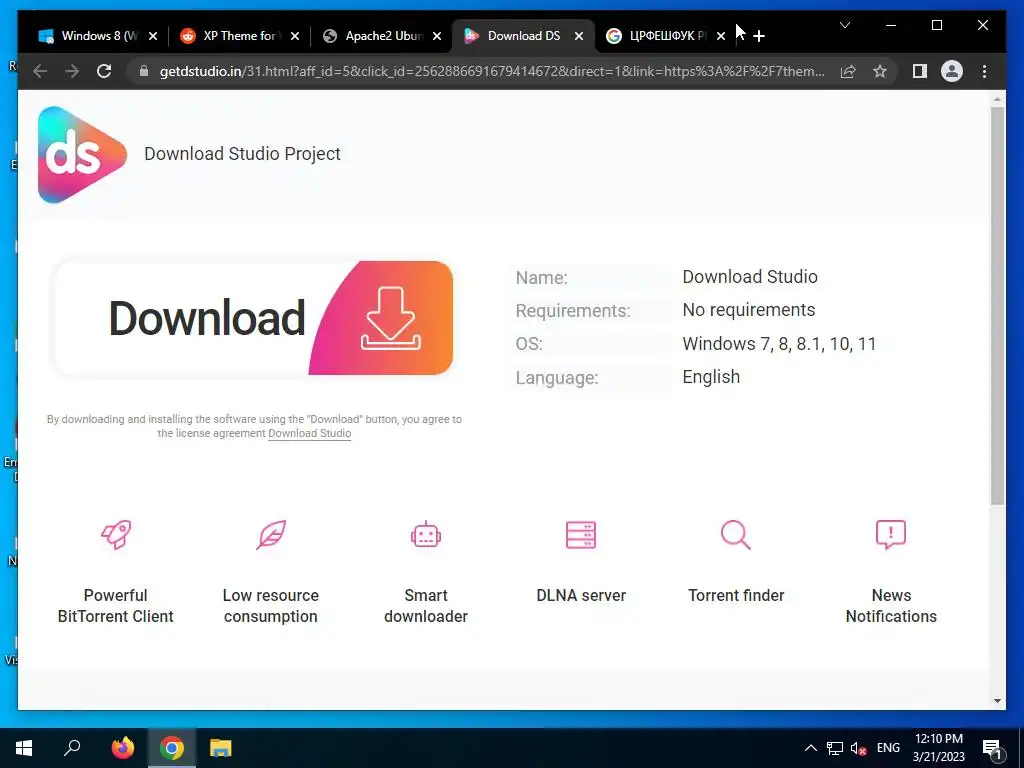
Task: Click the 'DLNA server' label
Action: coord(581,596)
